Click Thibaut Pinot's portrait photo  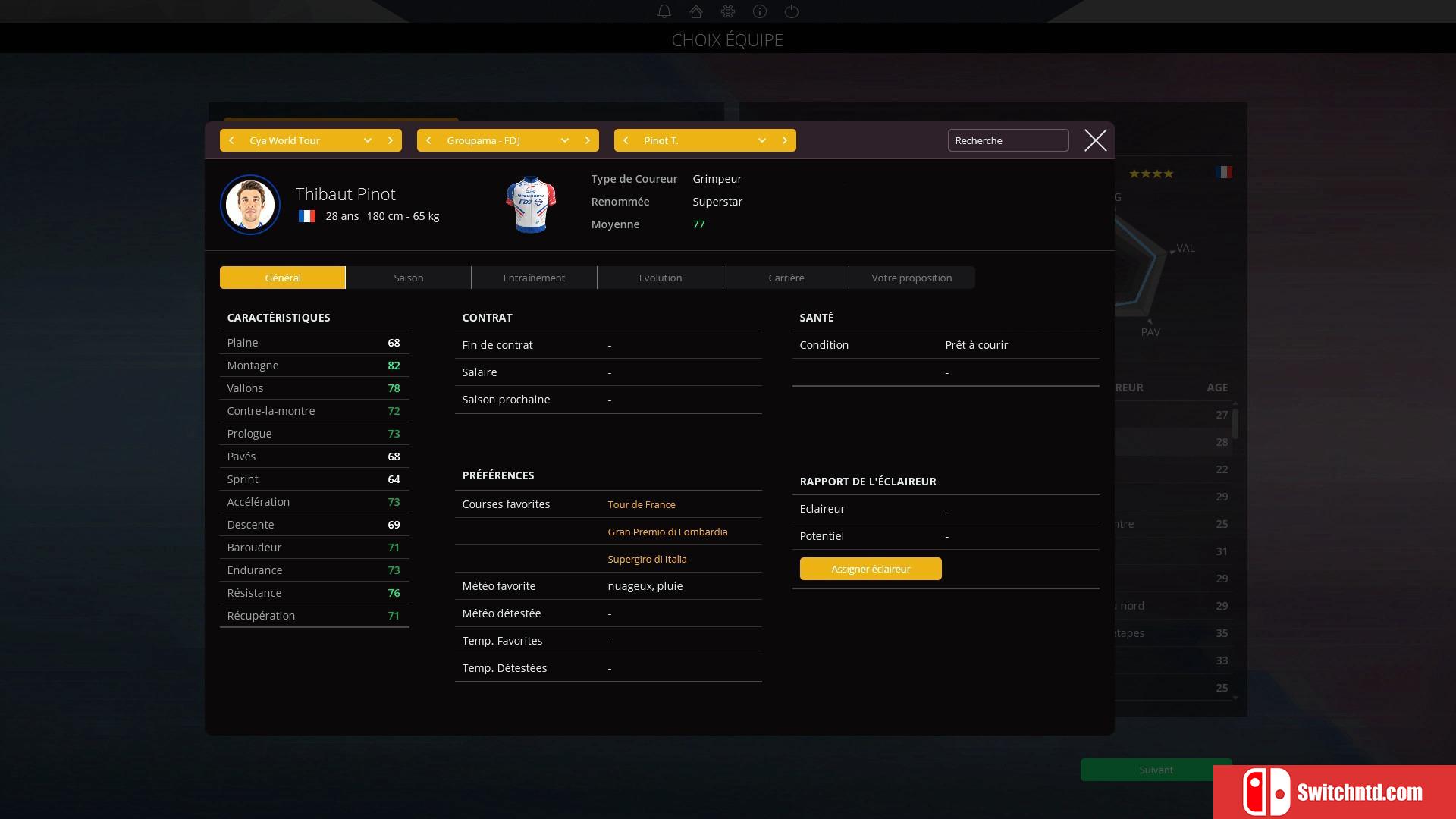250,205
